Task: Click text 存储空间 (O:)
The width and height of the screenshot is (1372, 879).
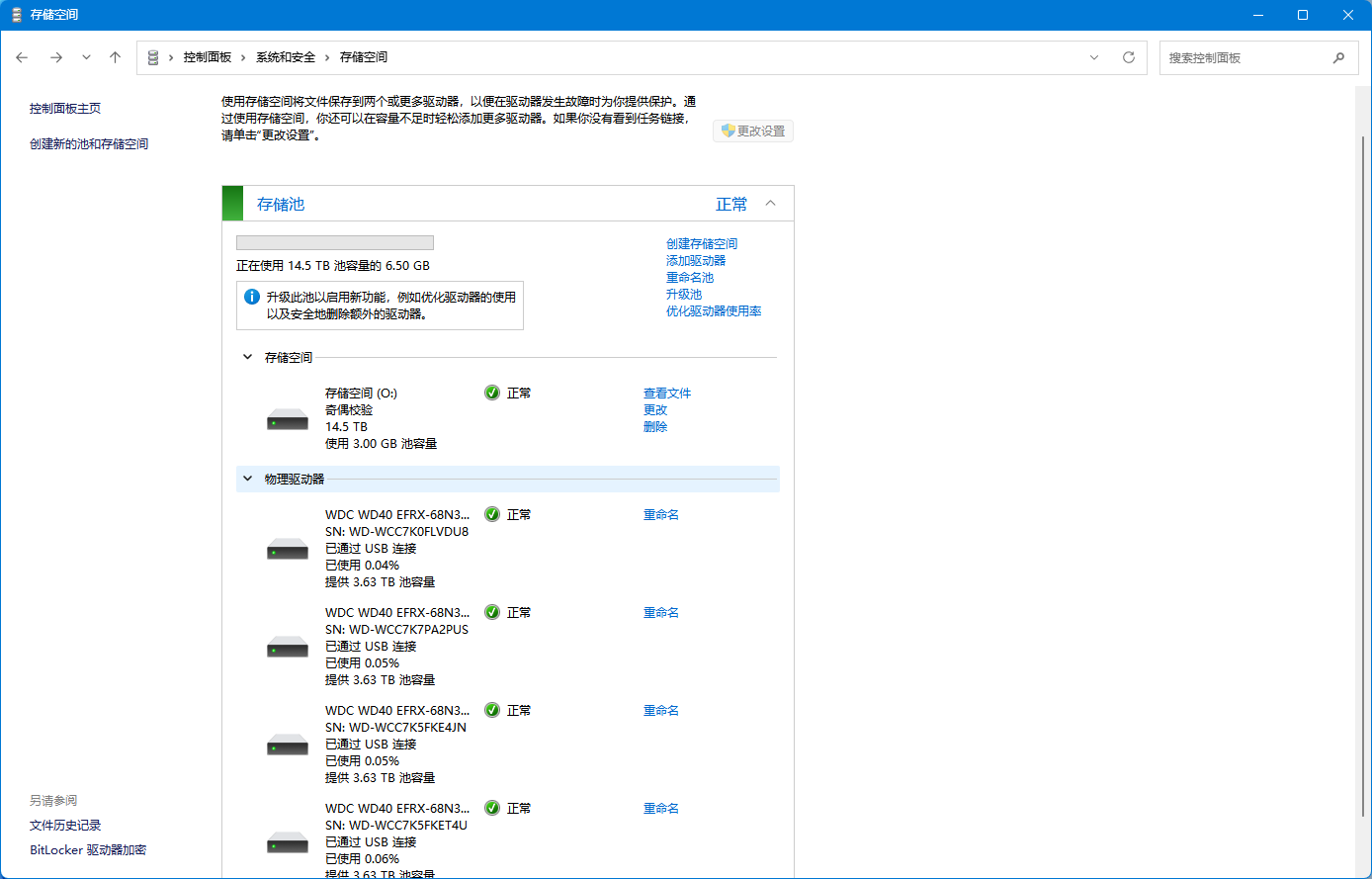Action: click(x=361, y=393)
